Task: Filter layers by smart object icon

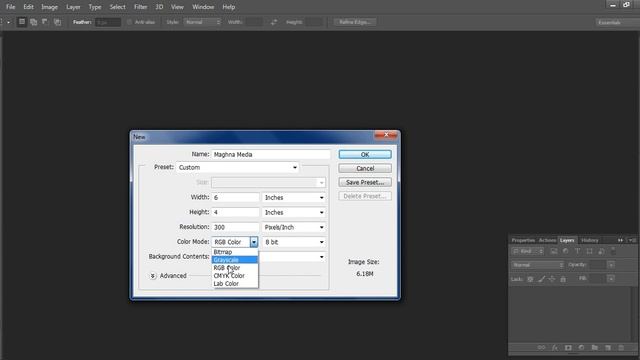Action: point(601,251)
